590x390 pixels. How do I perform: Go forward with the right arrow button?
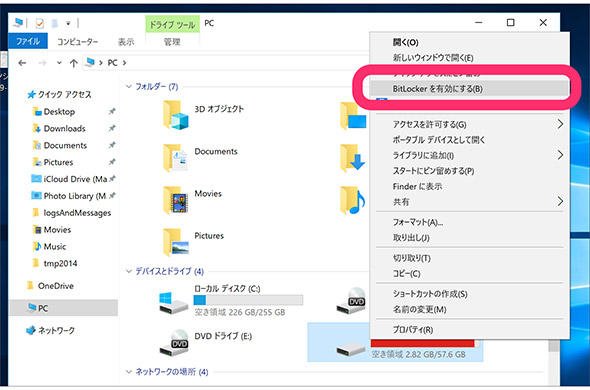point(43,63)
